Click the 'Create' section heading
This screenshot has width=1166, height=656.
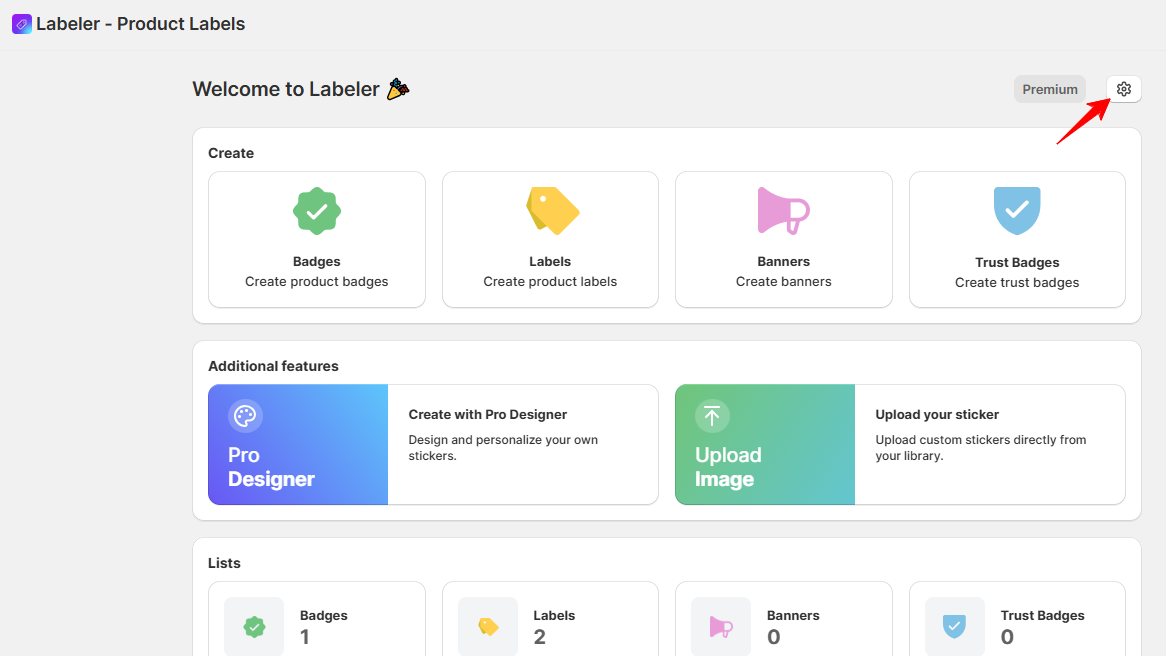click(x=231, y=153)
